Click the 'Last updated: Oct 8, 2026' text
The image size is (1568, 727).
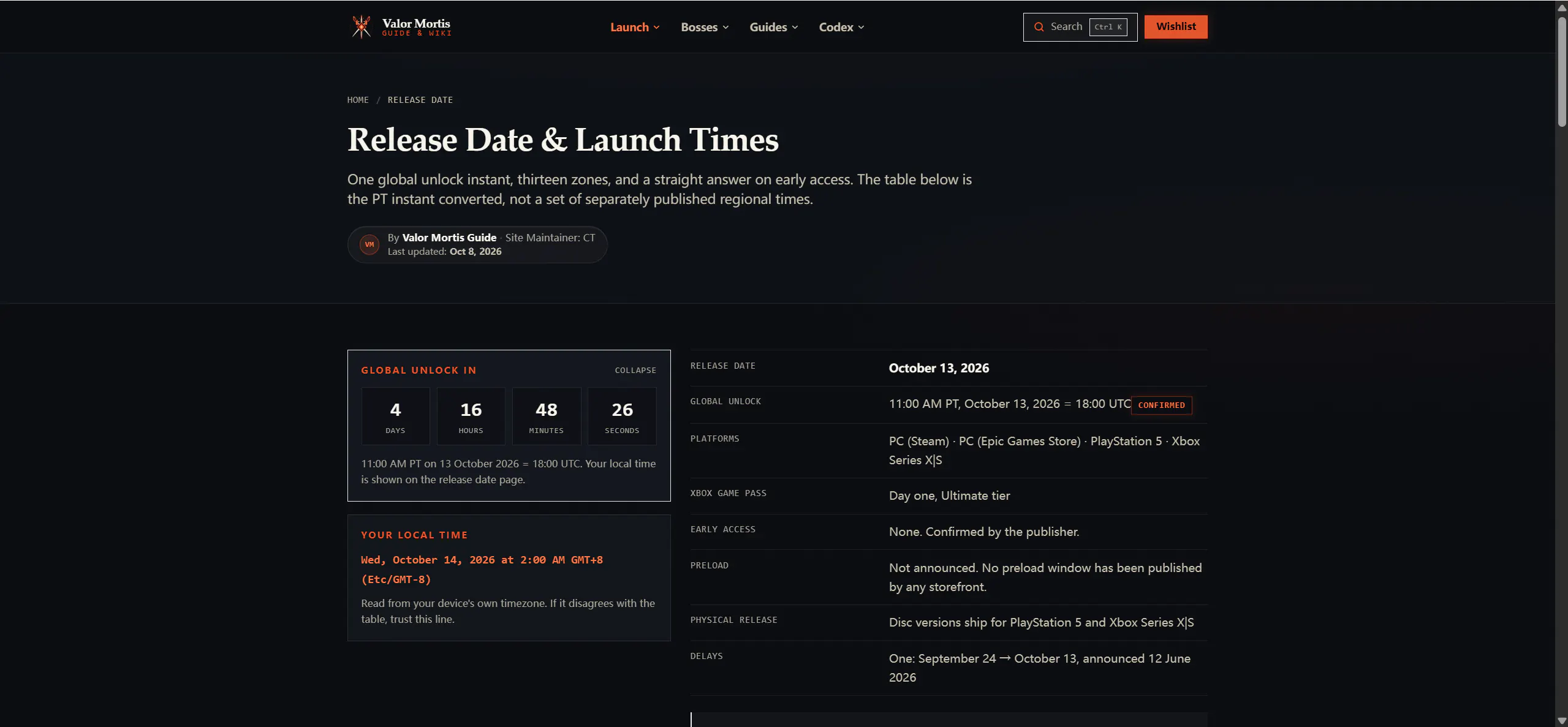(x=444, y=252)
